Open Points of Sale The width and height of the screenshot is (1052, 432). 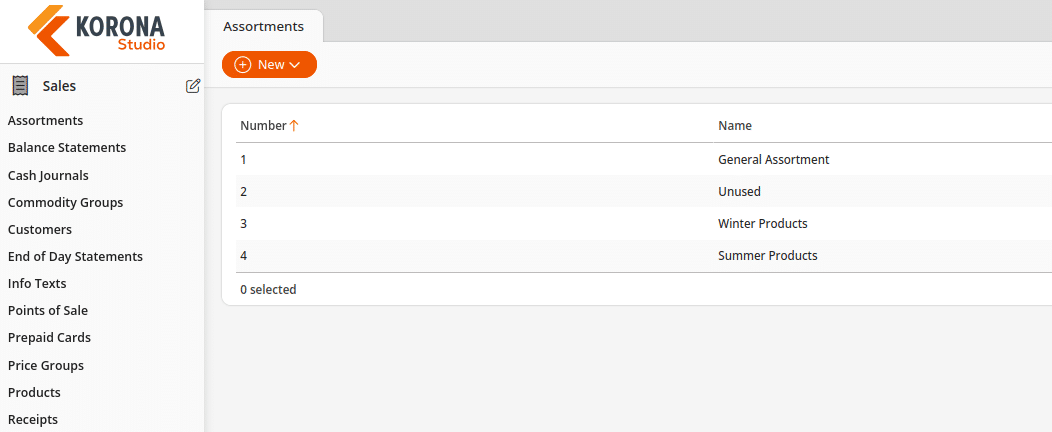[48, 311]
